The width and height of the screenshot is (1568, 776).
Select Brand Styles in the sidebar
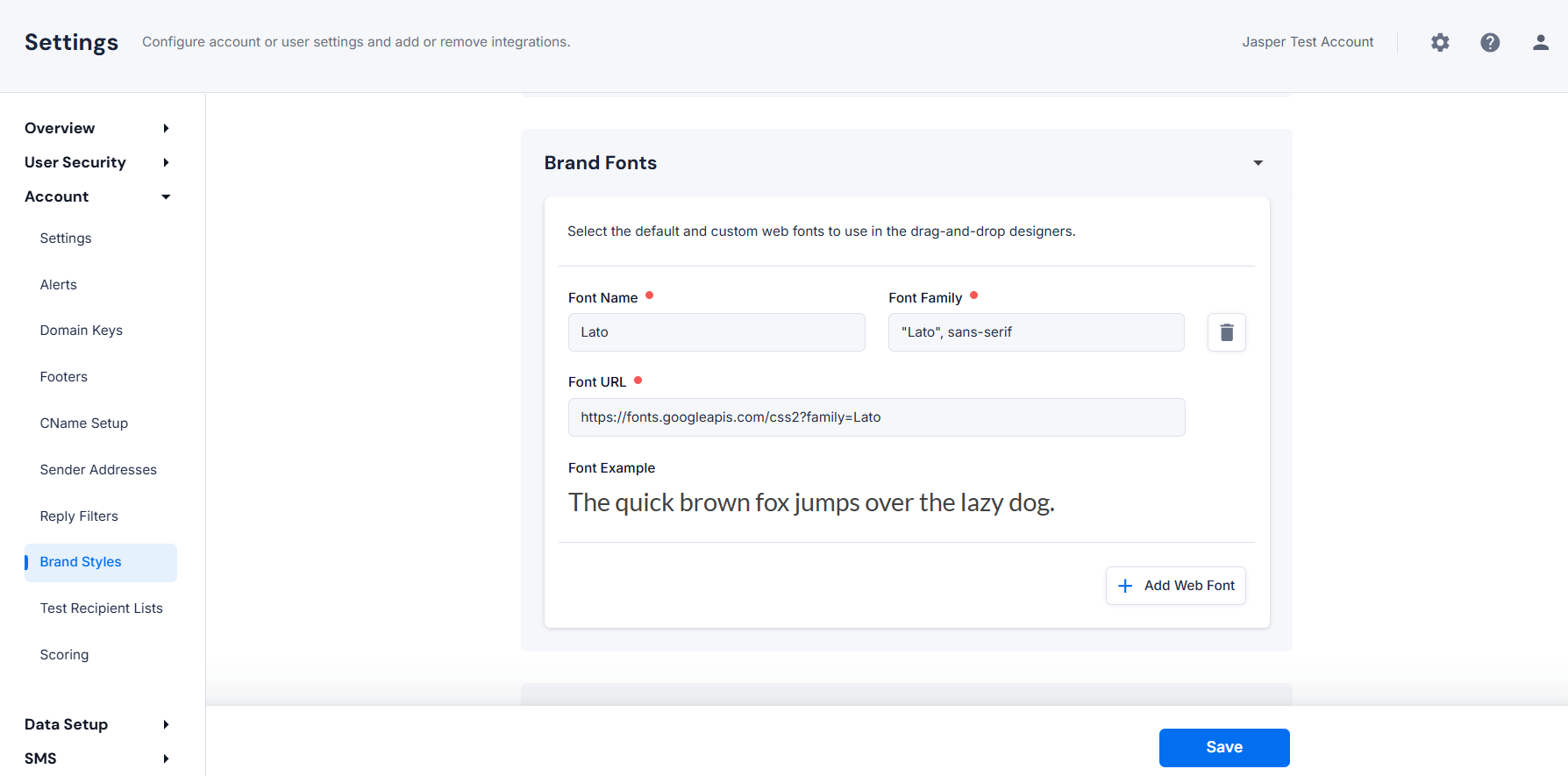(x=81, y=562)
